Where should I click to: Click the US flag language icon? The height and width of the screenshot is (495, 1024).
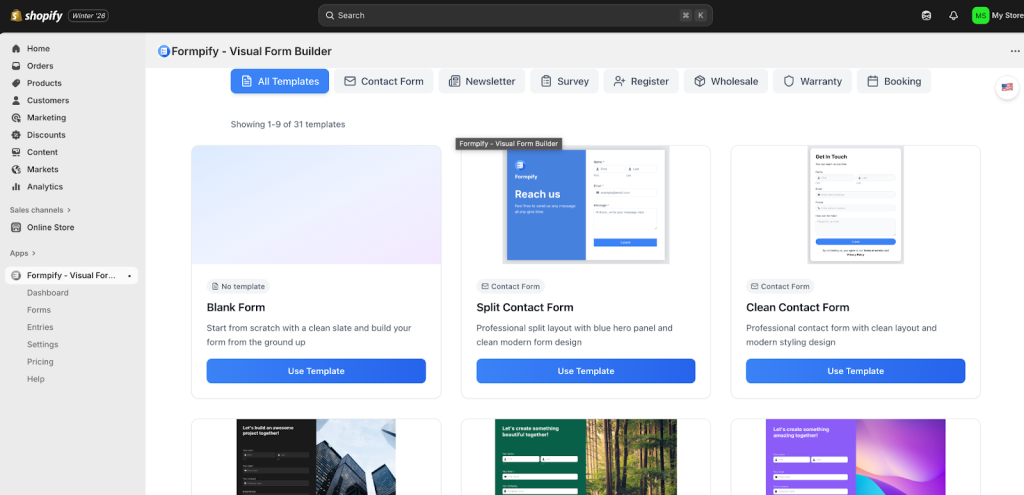(1007, 88)
